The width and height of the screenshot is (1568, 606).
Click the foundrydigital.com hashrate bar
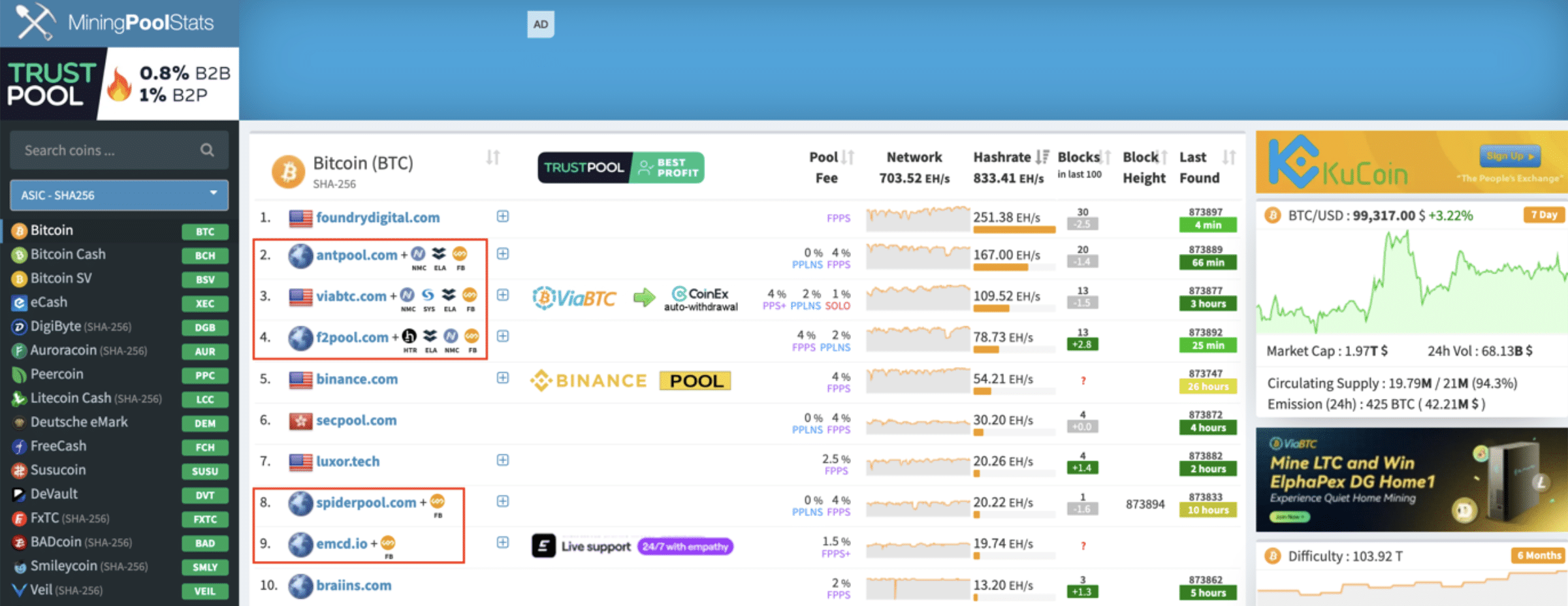point(1014,230)
